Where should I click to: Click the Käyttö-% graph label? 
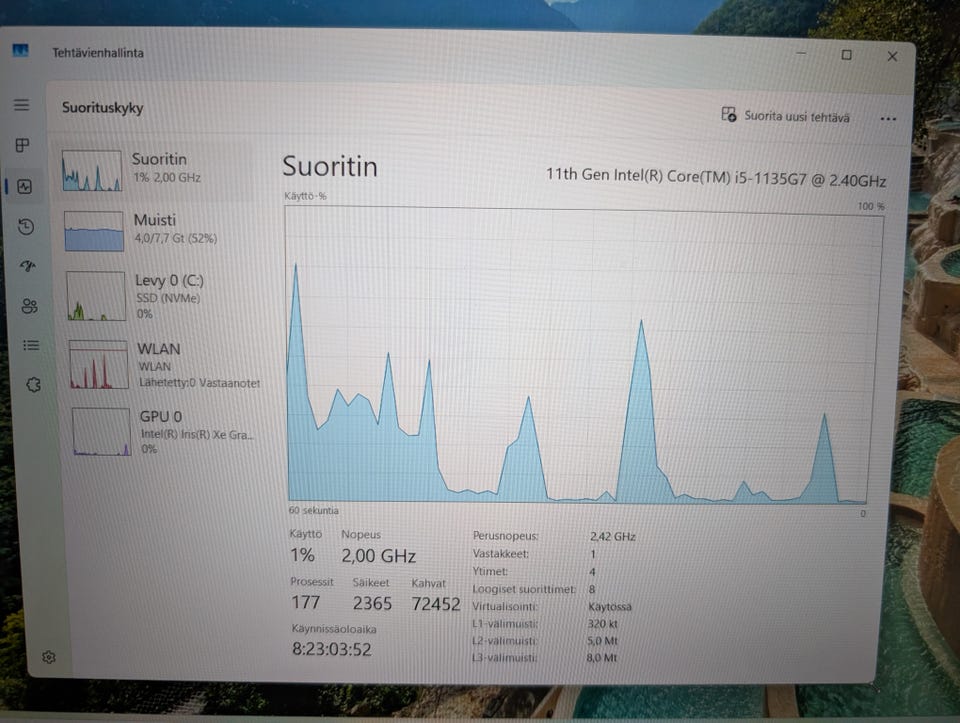pos(305,197)
